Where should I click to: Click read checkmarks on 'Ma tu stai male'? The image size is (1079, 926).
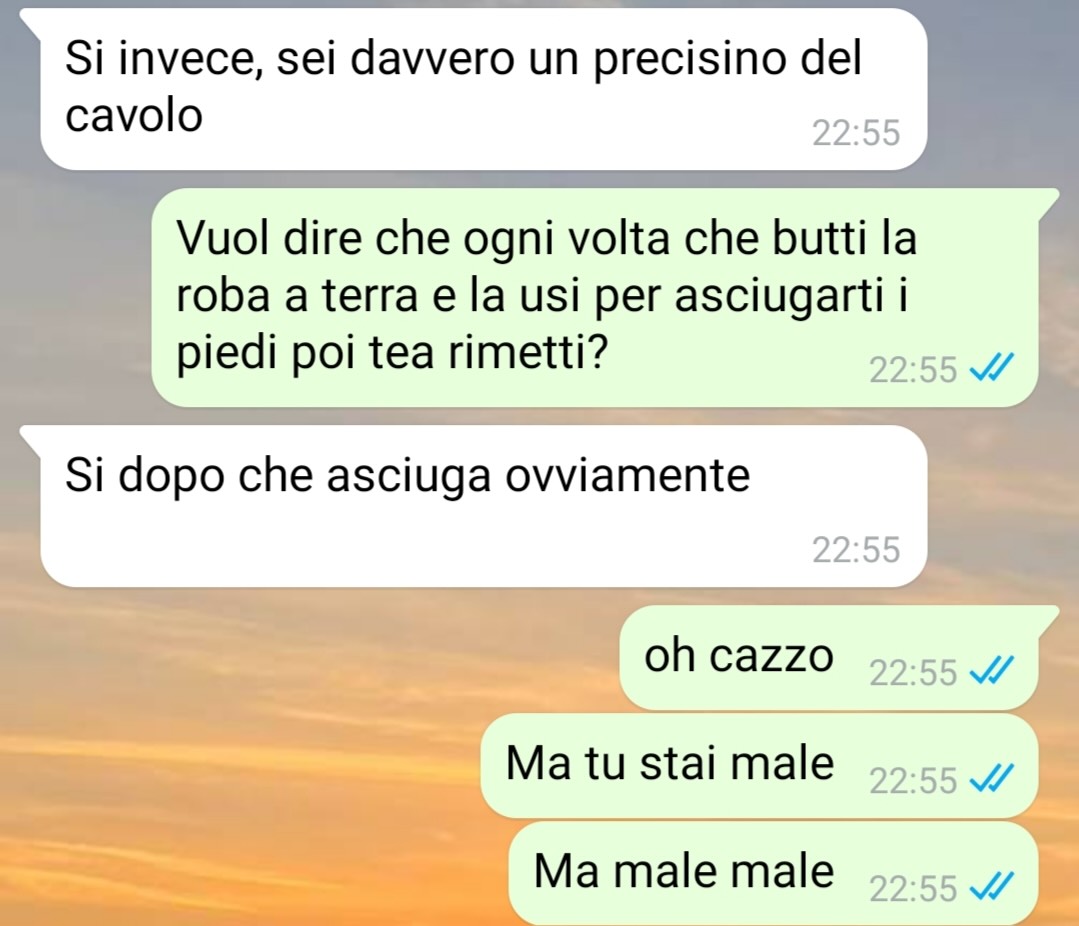[991, 781]
